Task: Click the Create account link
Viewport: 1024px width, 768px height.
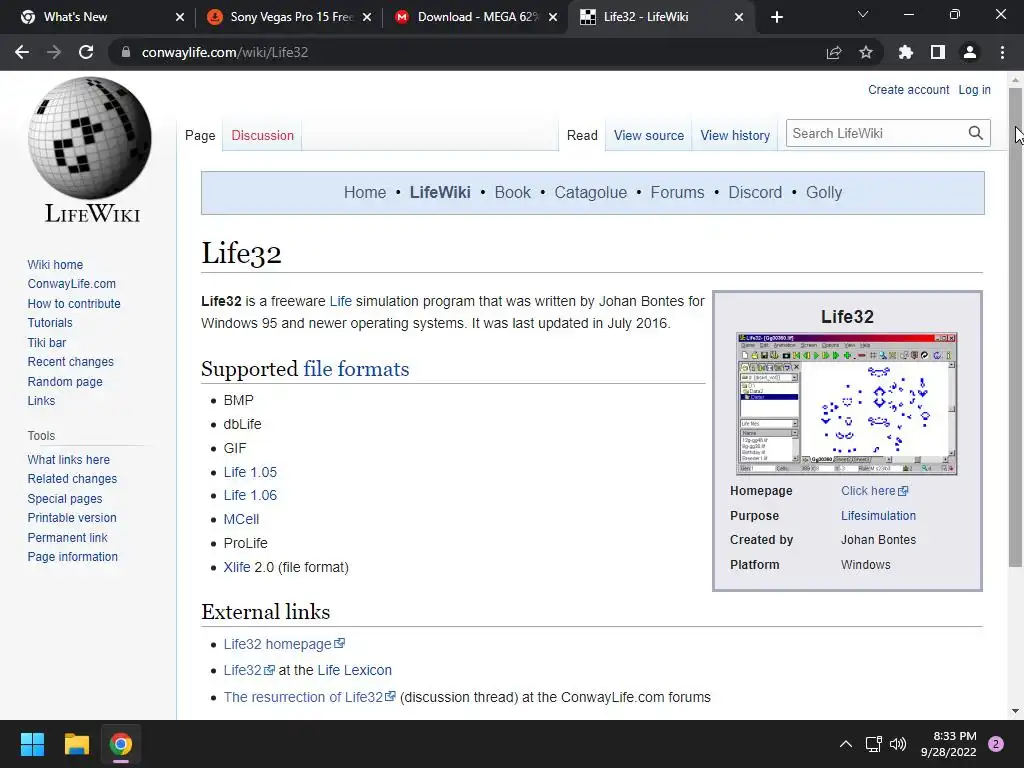Action: [908, 89]
